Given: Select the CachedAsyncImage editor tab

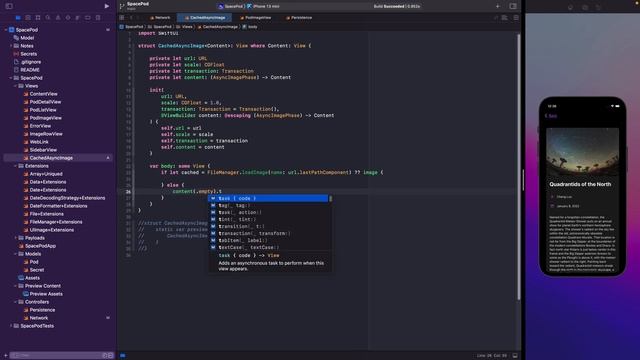Looking at the screenshot, I should point(204,18).
